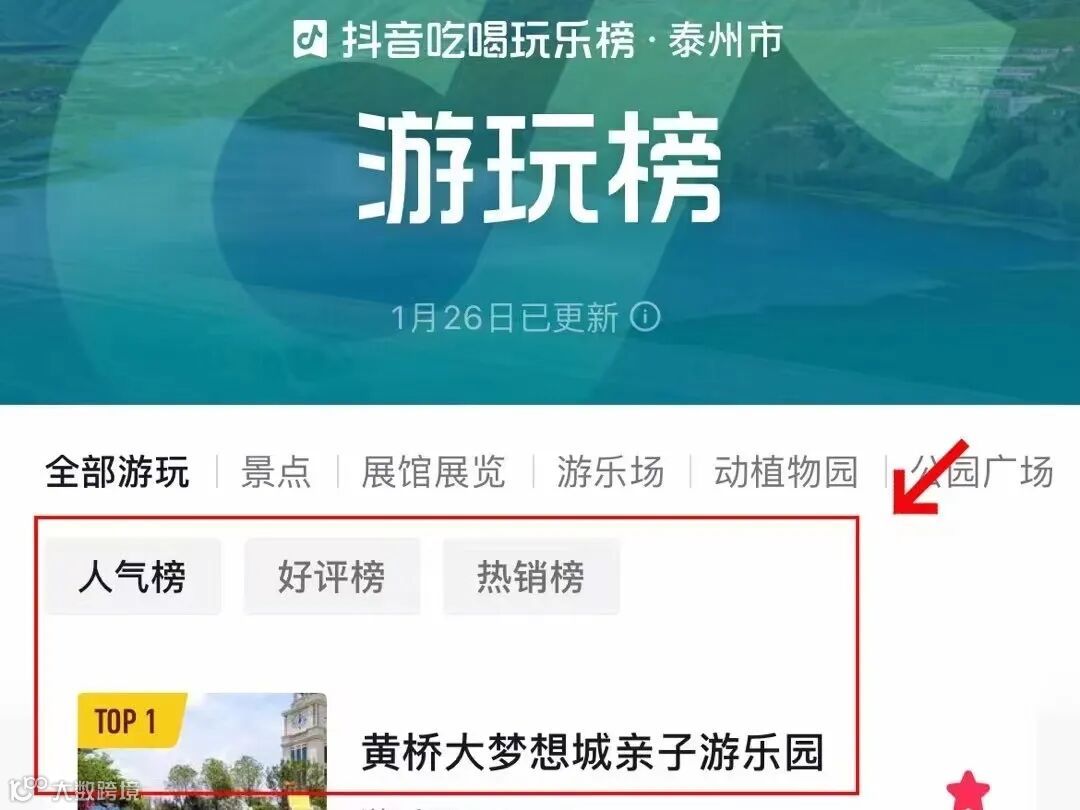
Task: Tap the red star favorite icon
Action: (967, 790)
